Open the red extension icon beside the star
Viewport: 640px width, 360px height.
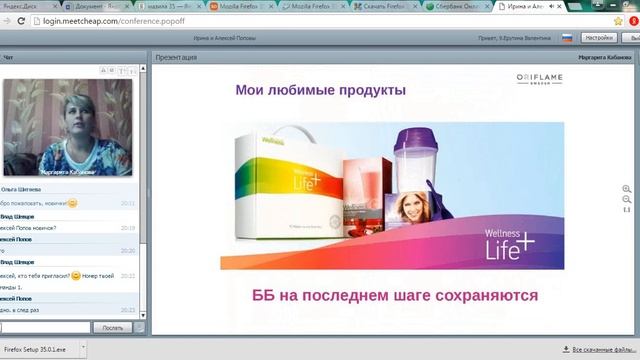coord(634,21)
